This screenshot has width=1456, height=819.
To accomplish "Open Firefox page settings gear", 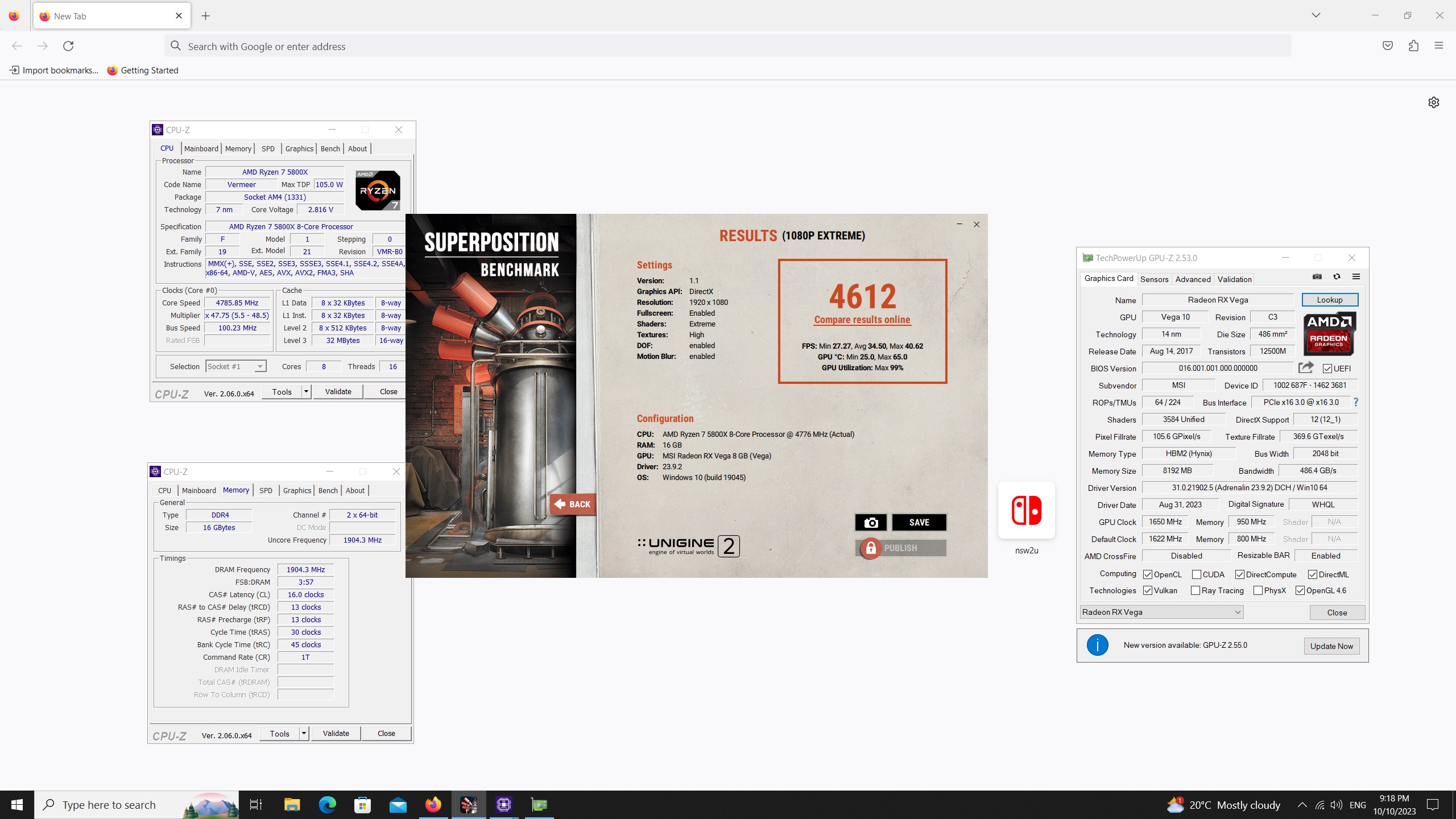I will click(1433, 102).
